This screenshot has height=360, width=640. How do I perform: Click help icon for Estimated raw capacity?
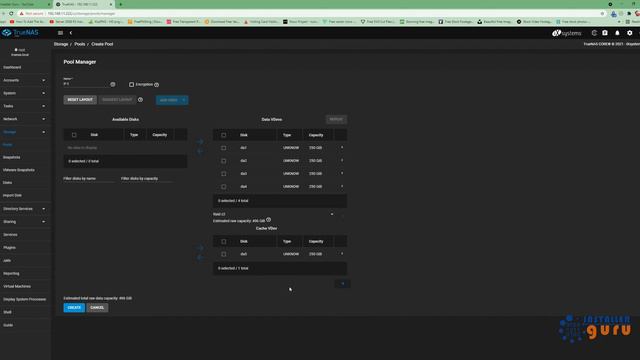click(x=269, y=220)
